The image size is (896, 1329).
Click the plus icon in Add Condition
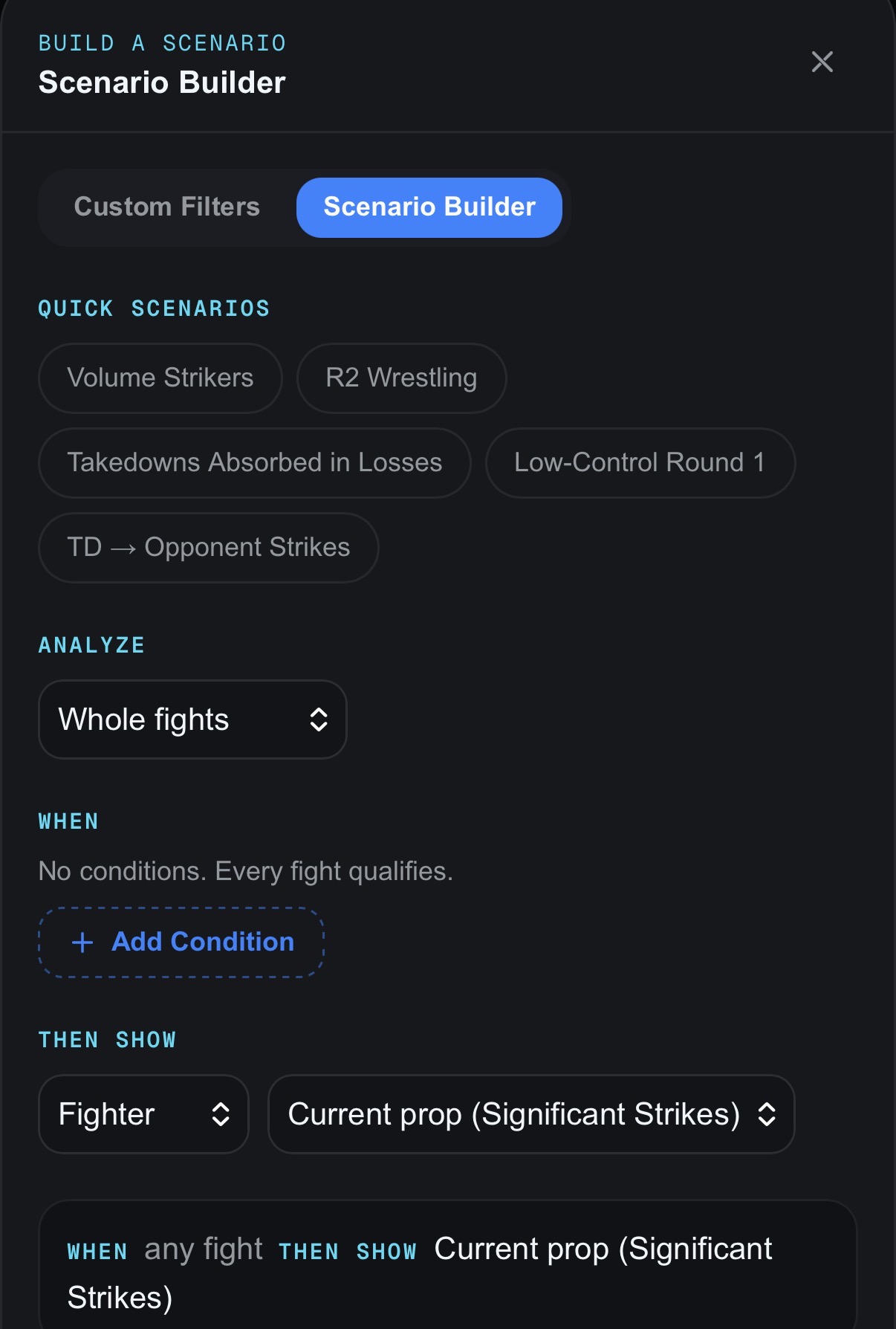(x=82, y=942)
